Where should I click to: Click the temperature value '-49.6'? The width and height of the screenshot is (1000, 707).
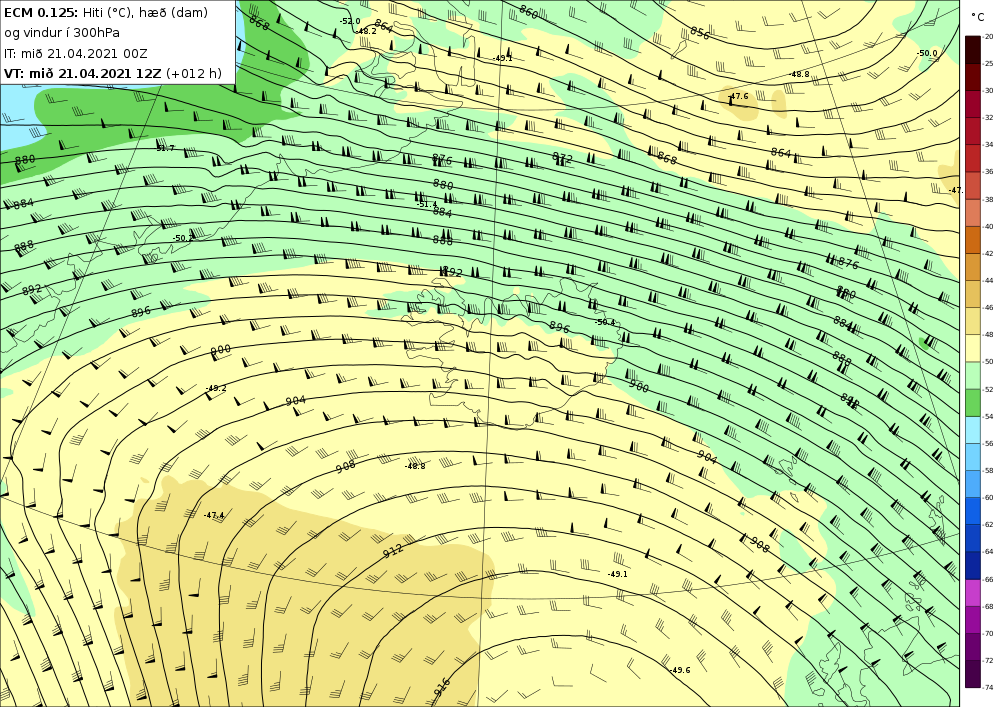tap(680, 670)
